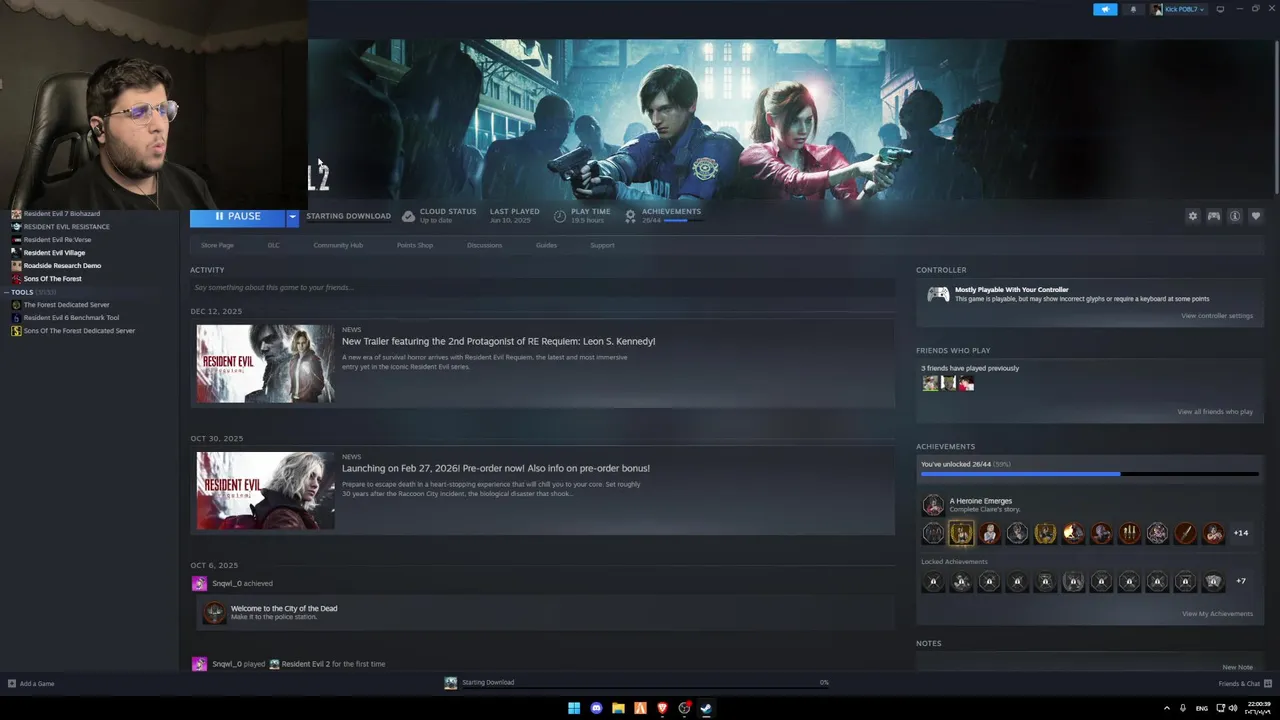Click the 'New Note' button
The image size is (1280, 720).
(1237, 667)
